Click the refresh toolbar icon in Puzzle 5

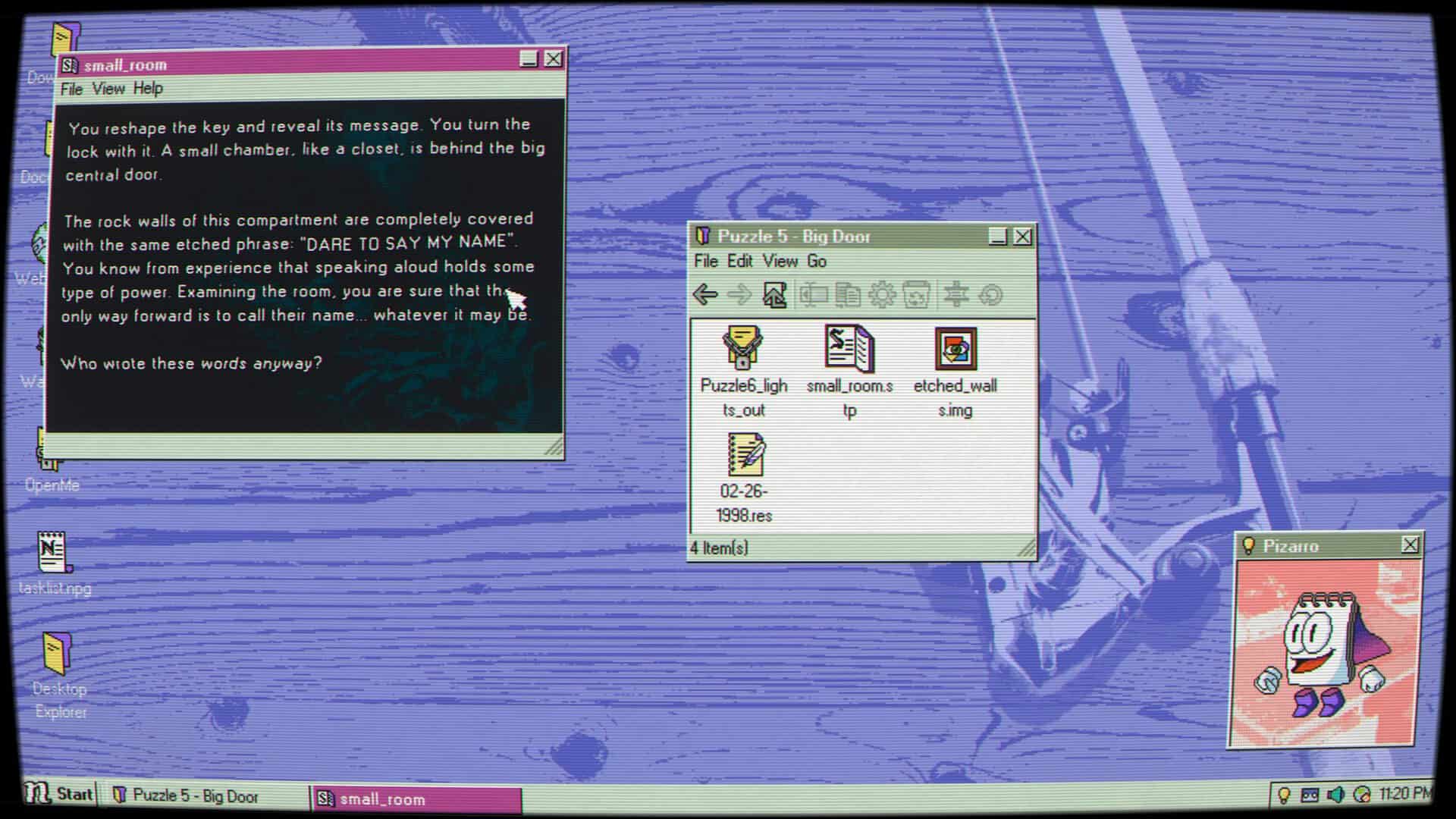click(990, 294)
